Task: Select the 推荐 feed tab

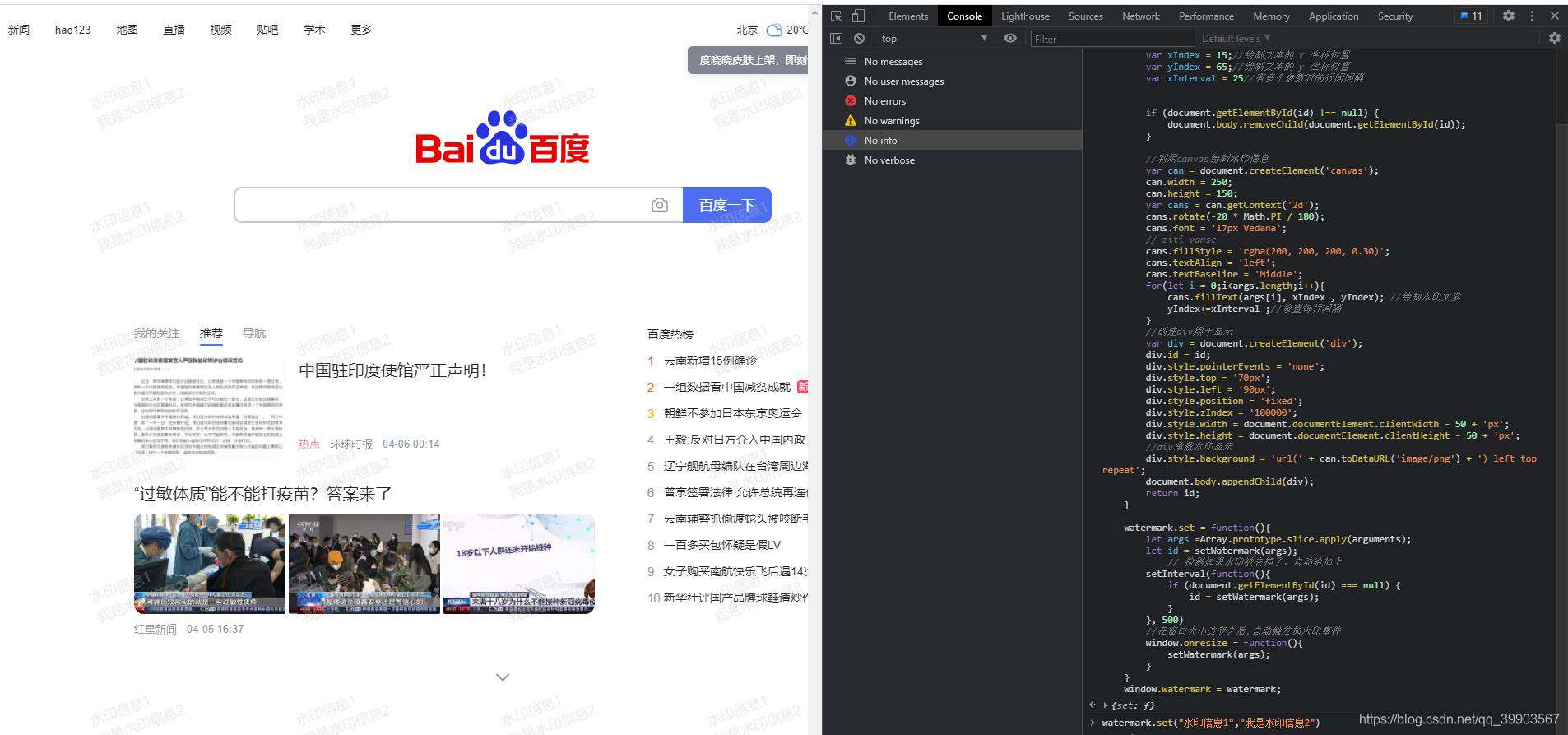Action: 211,333
